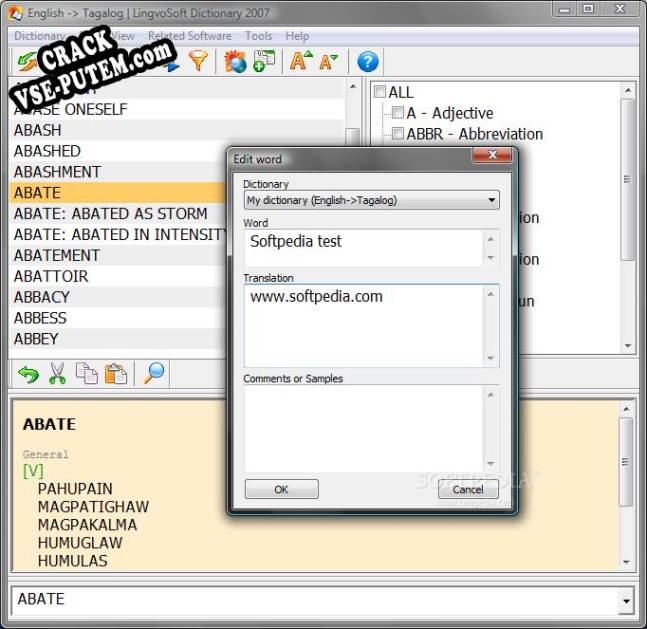Click the copy pages icon
This screenshot has width=647, height=629.
click(87, 374)
